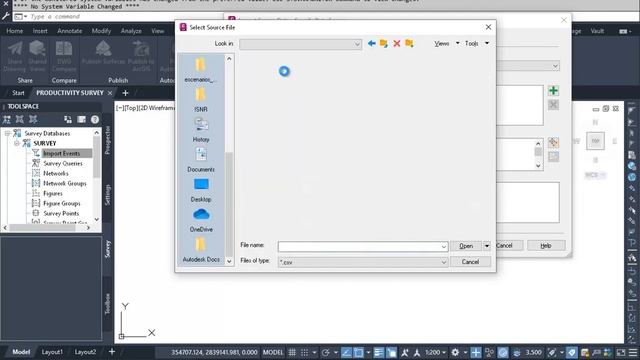The width and height of the screenshot is (640, 360).
Task: Select Survey Points tree item
Action: [x=61, y=213]
